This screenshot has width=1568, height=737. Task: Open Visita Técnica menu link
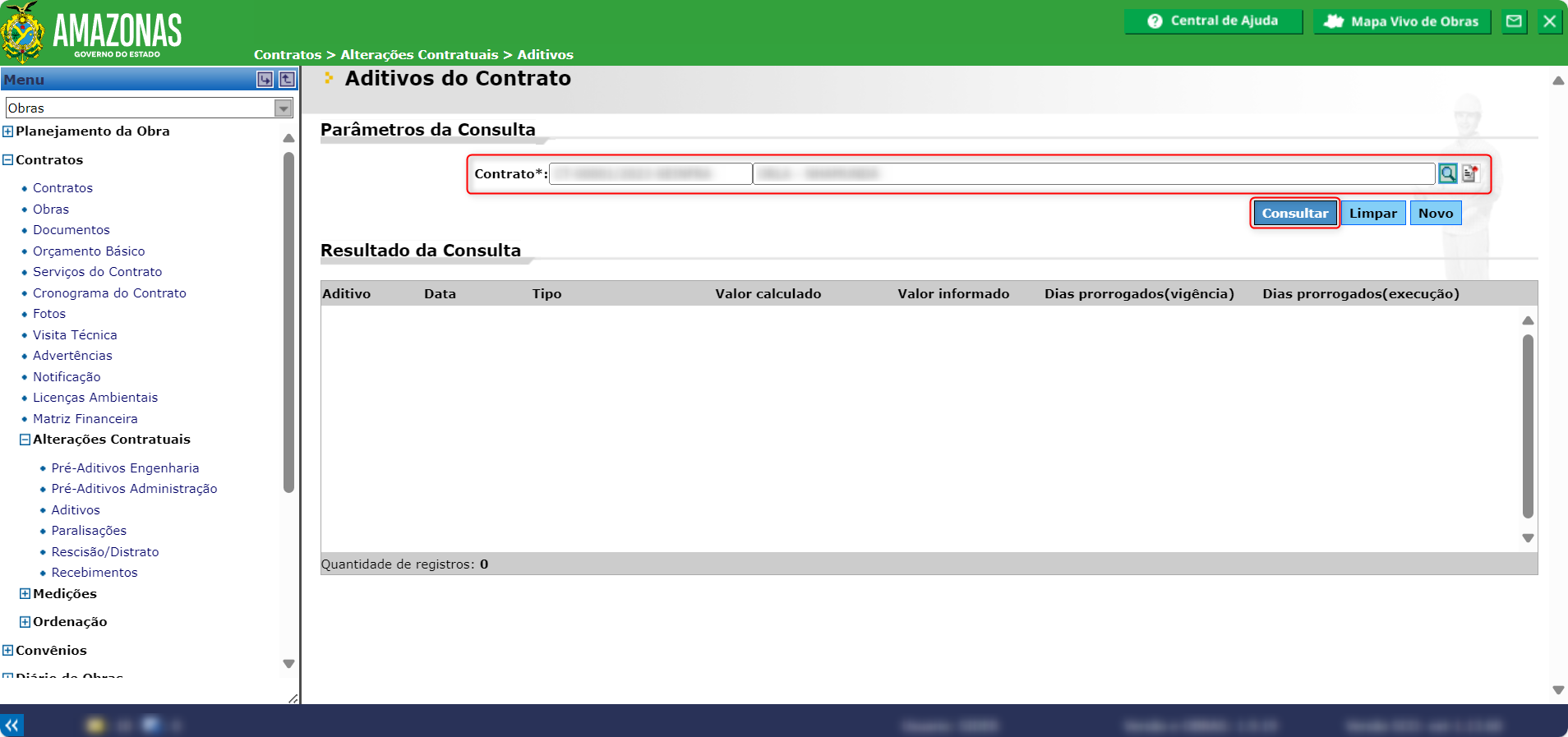[75, 335]
